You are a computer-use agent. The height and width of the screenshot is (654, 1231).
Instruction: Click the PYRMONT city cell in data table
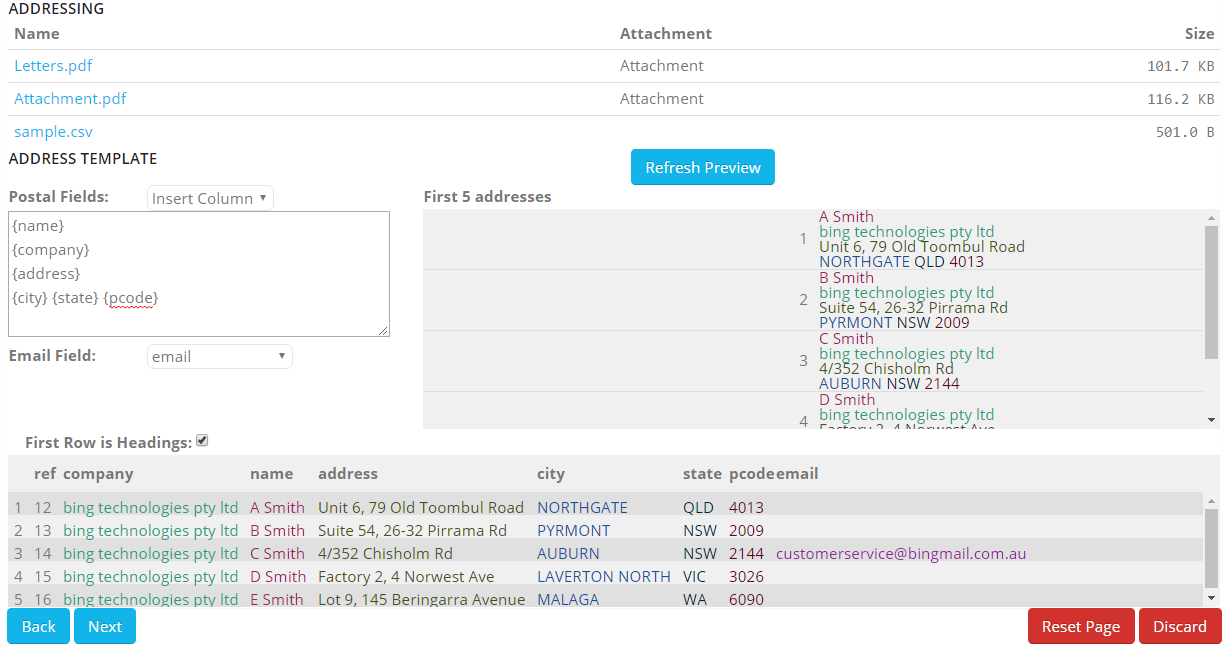click(573, 531)
